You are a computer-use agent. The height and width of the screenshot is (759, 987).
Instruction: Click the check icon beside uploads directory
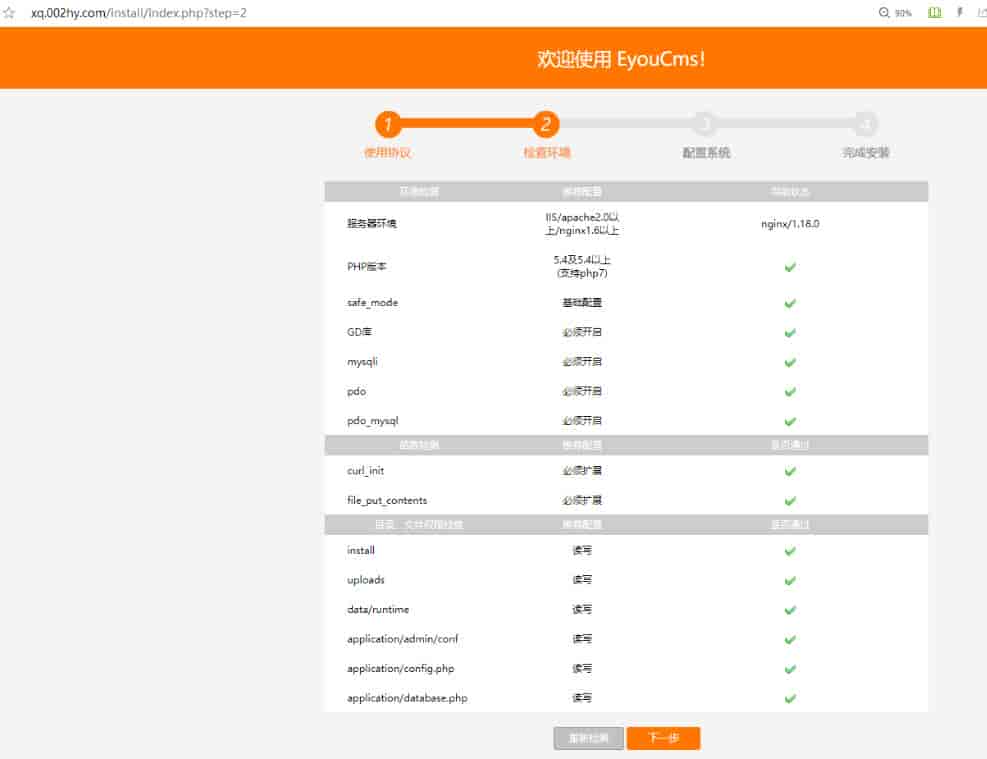(x=790, y=580)
